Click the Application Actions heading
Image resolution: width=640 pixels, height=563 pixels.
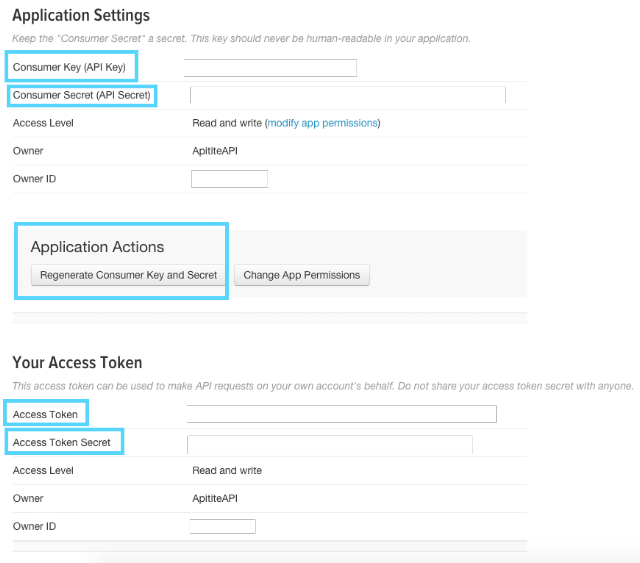97,247
